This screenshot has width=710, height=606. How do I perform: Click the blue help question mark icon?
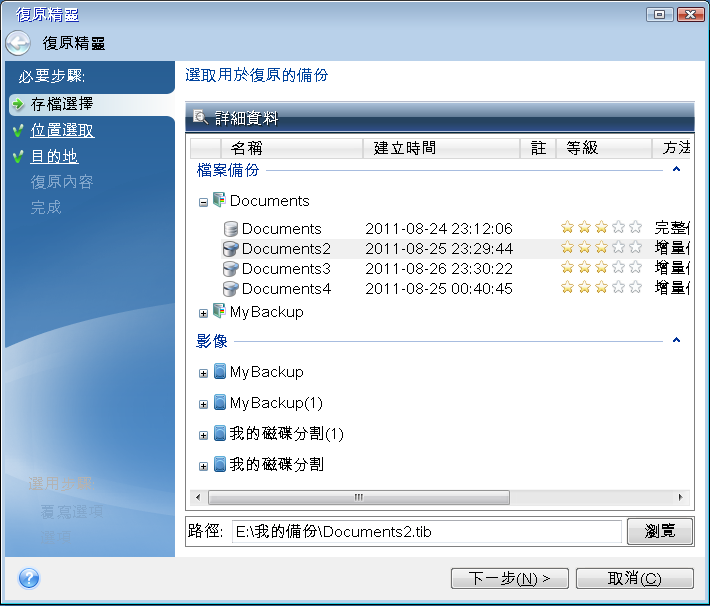point(29,578)
